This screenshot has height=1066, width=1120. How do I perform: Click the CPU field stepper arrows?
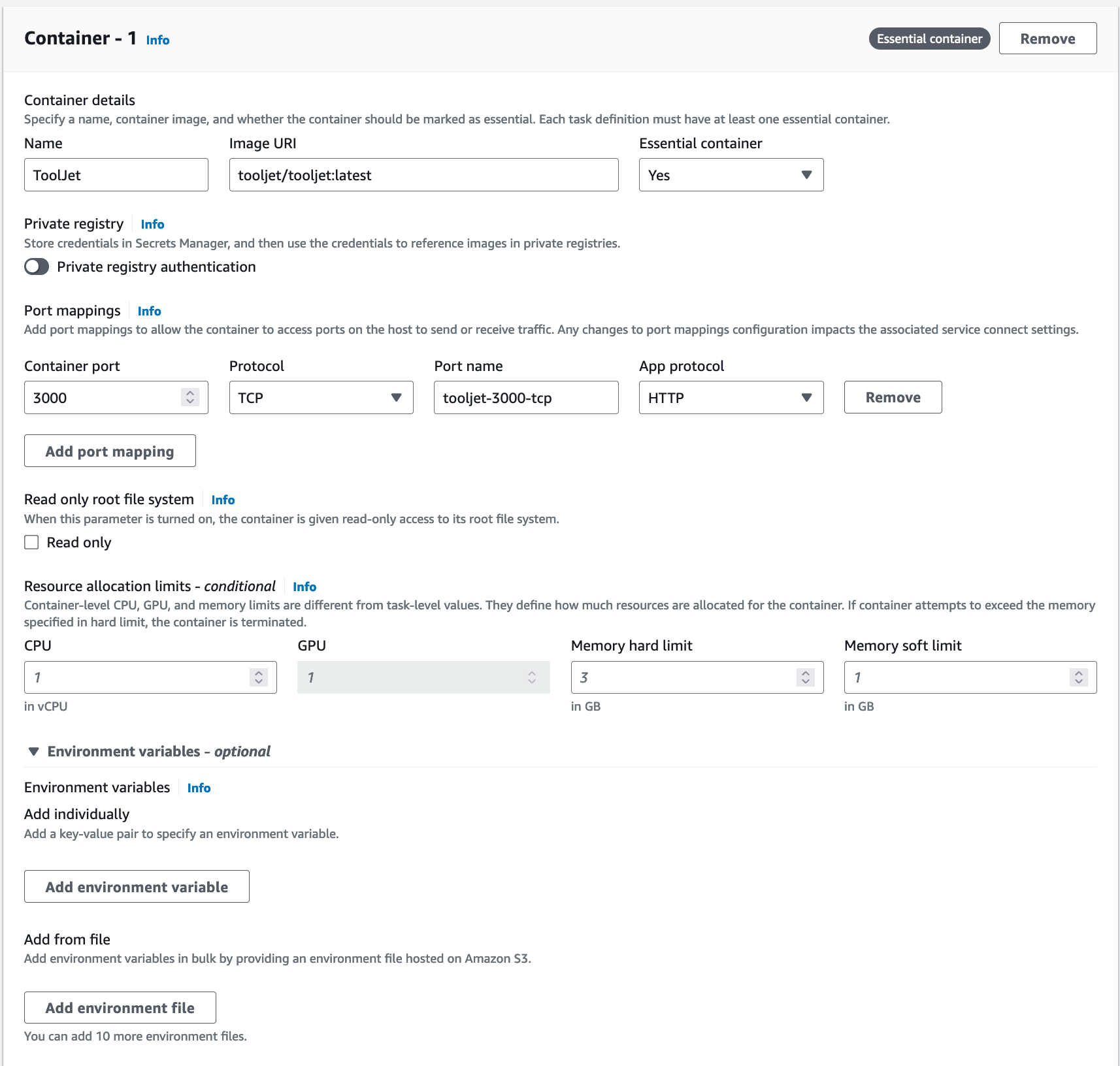click(x=259, y=677)
